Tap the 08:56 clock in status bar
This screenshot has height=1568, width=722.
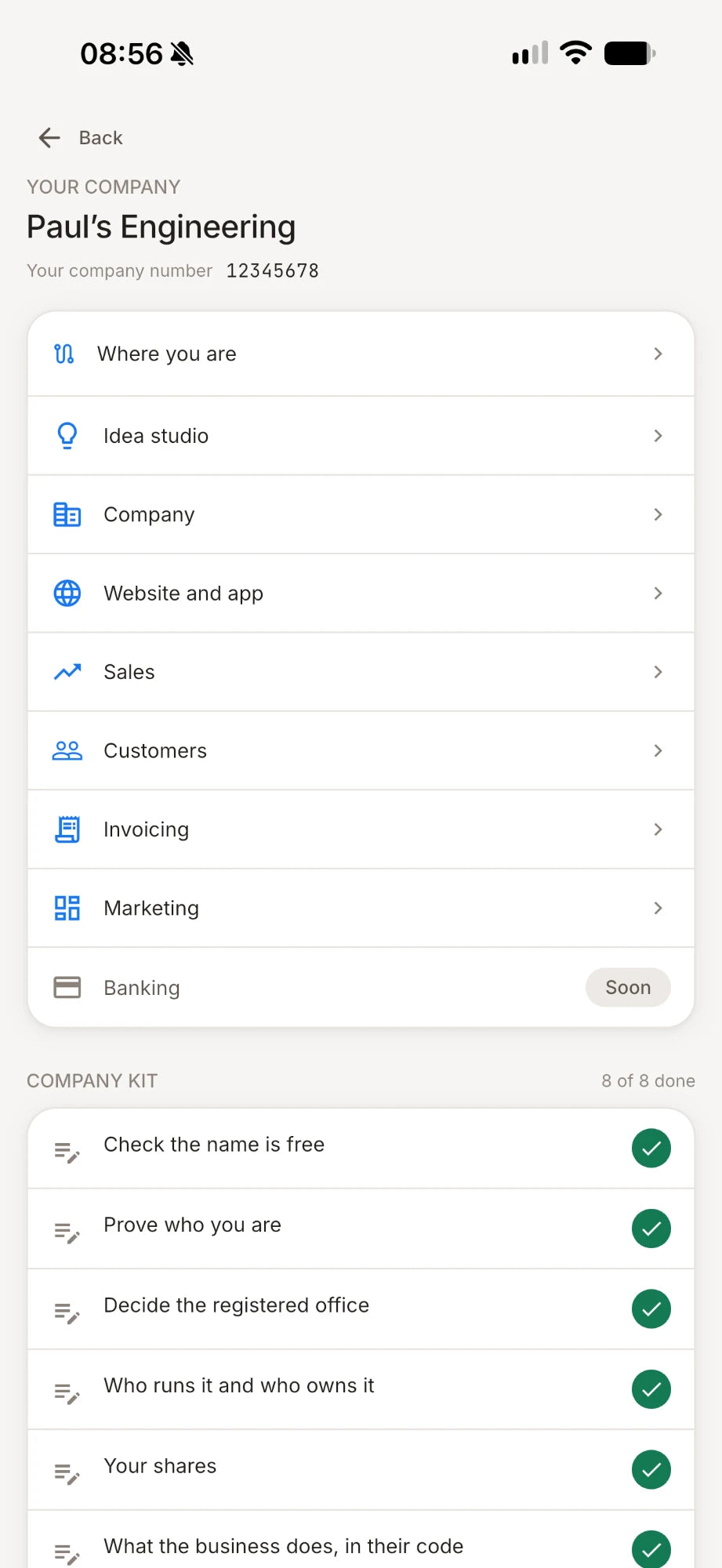tap(122, 54)
